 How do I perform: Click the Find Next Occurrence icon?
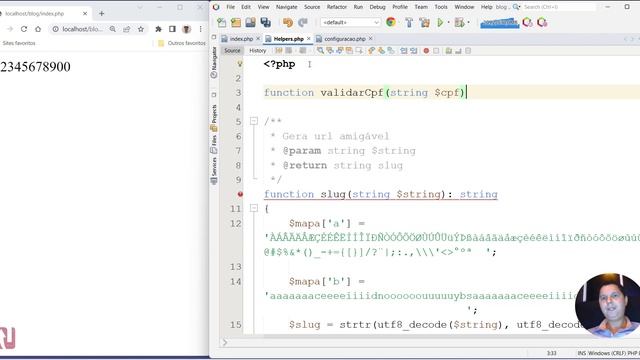point(340,51)
